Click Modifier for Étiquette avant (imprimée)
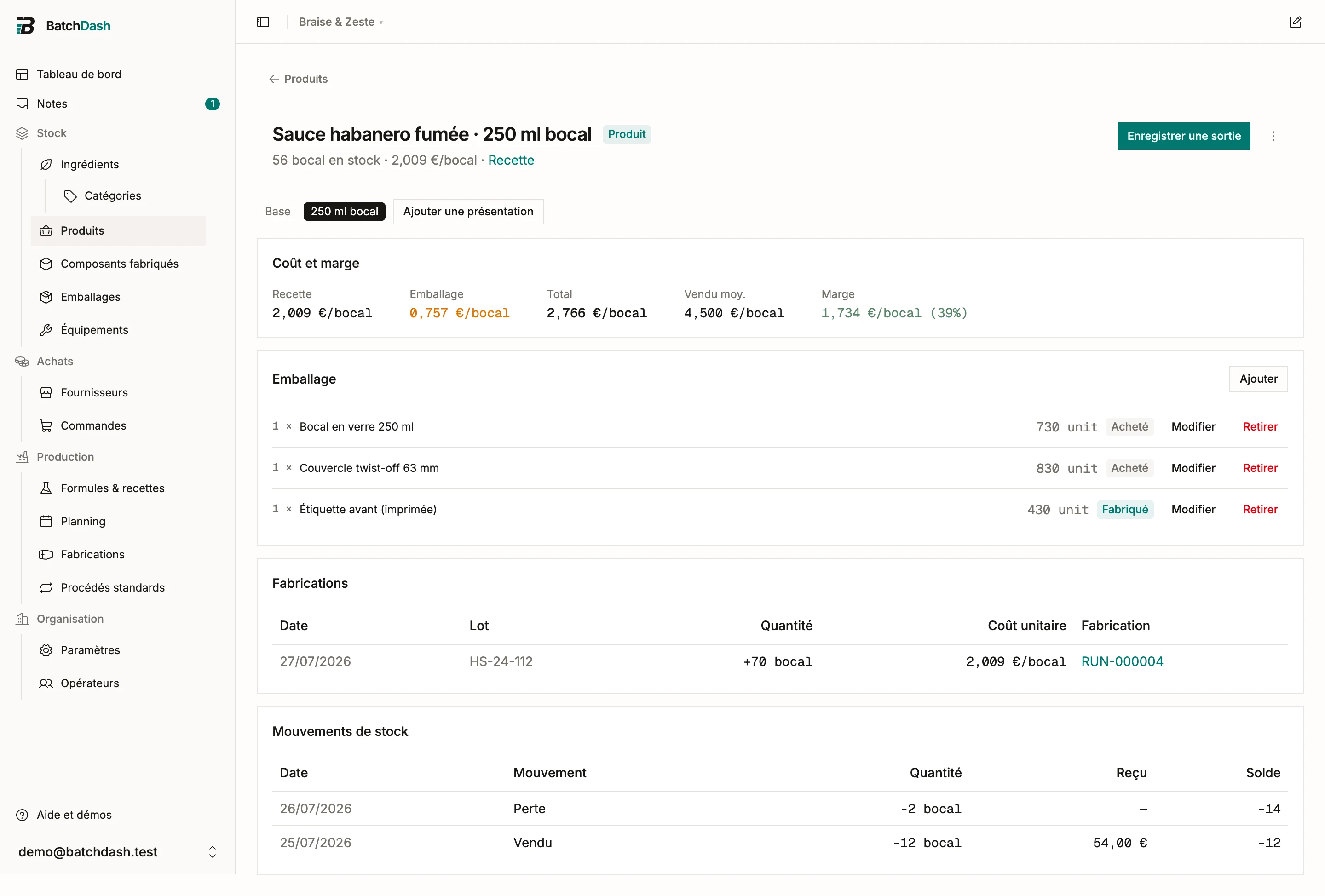1325x896 pixels. 1193,510
